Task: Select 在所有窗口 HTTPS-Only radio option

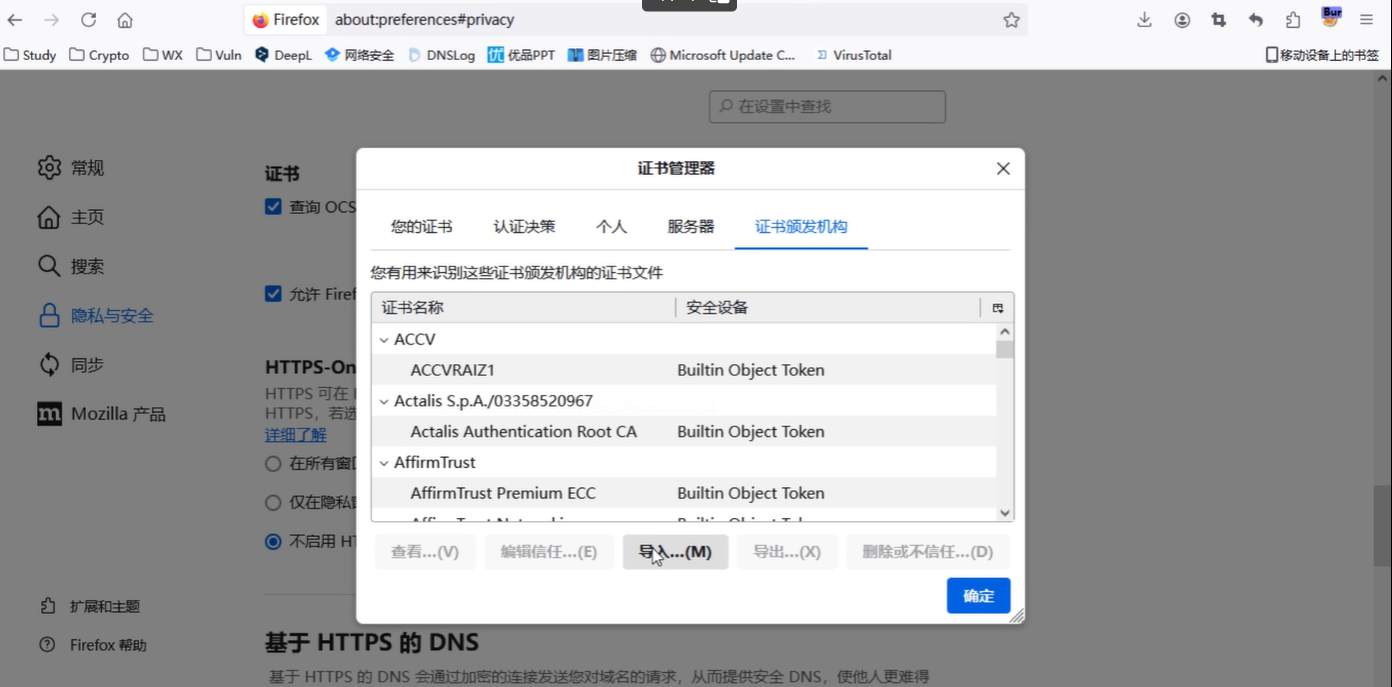Action: 273,464
